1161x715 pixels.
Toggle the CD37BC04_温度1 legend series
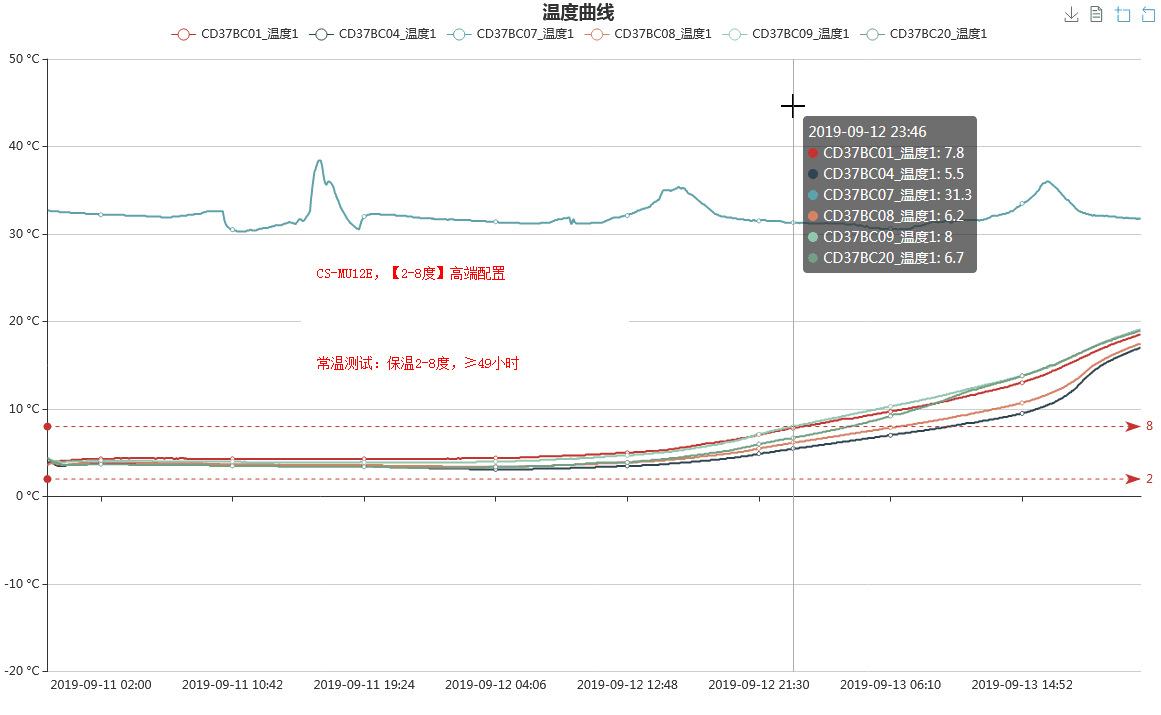(372, 34)
